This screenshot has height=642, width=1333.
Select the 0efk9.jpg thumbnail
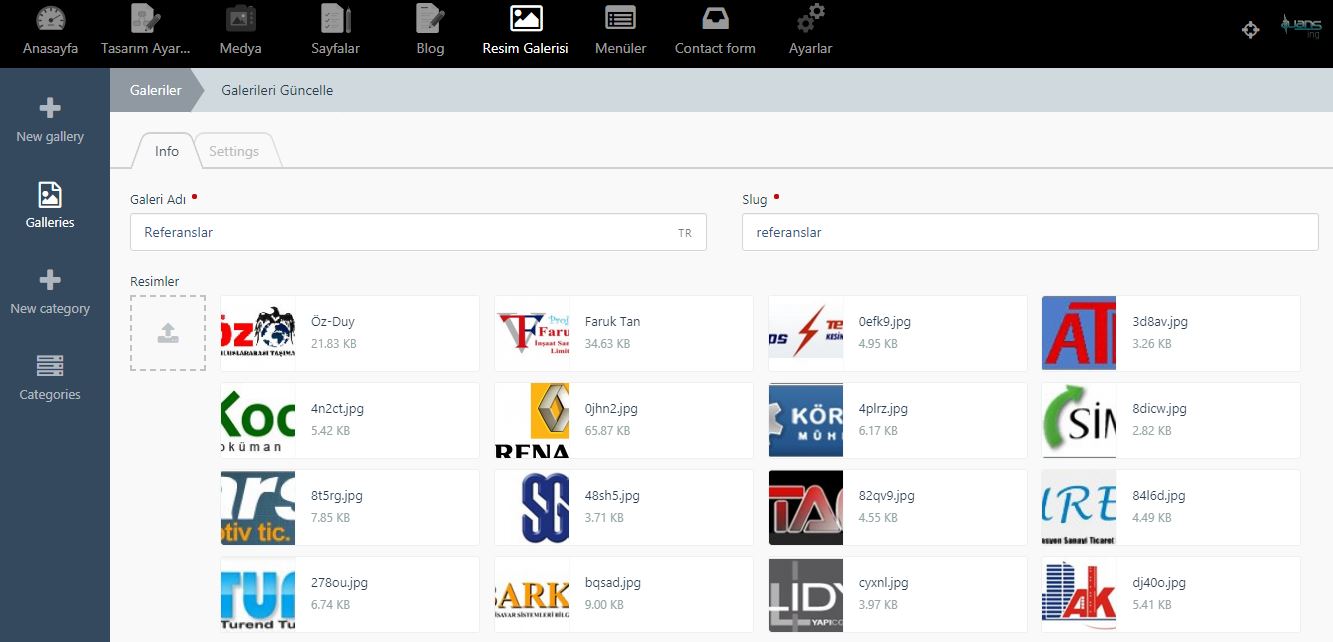pos(806,333)
